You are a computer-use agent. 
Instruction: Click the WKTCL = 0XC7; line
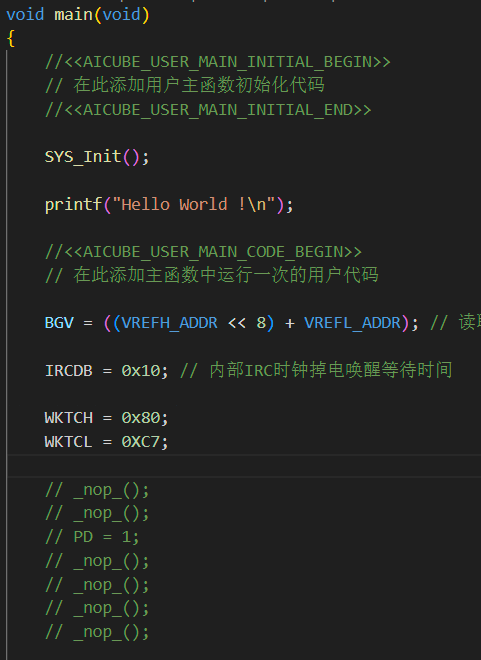point(106,442)
